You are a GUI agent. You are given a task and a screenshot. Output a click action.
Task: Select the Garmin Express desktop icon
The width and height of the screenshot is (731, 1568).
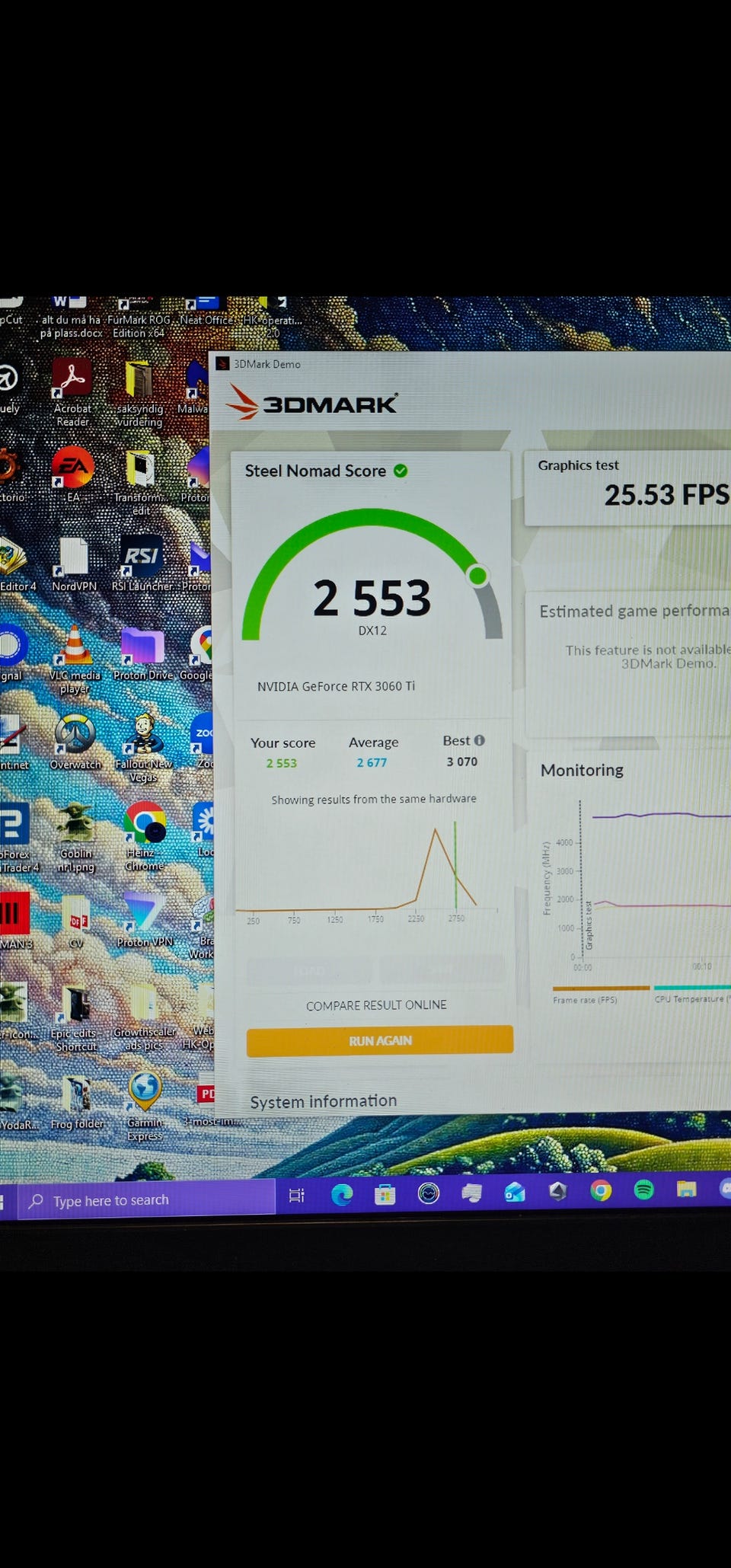point(145,1107)
